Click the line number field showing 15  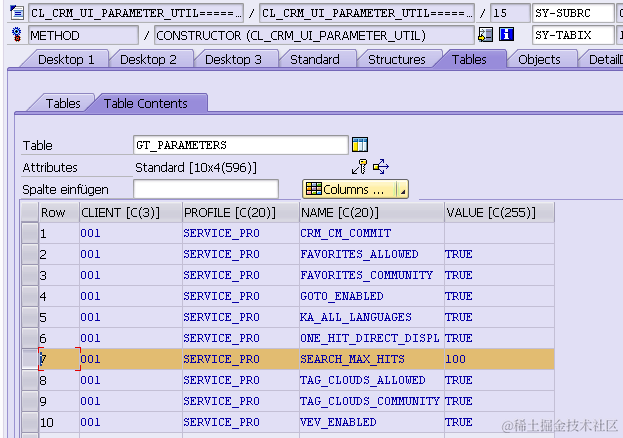510,13
